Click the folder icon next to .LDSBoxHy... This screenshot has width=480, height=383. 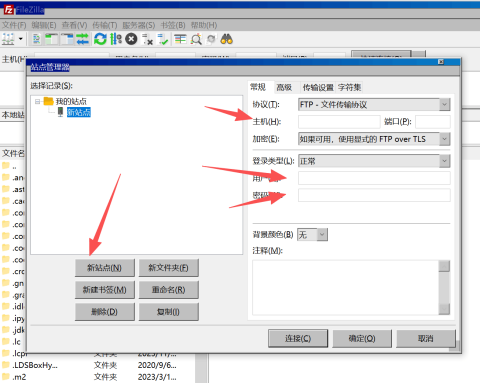point(6,365)
